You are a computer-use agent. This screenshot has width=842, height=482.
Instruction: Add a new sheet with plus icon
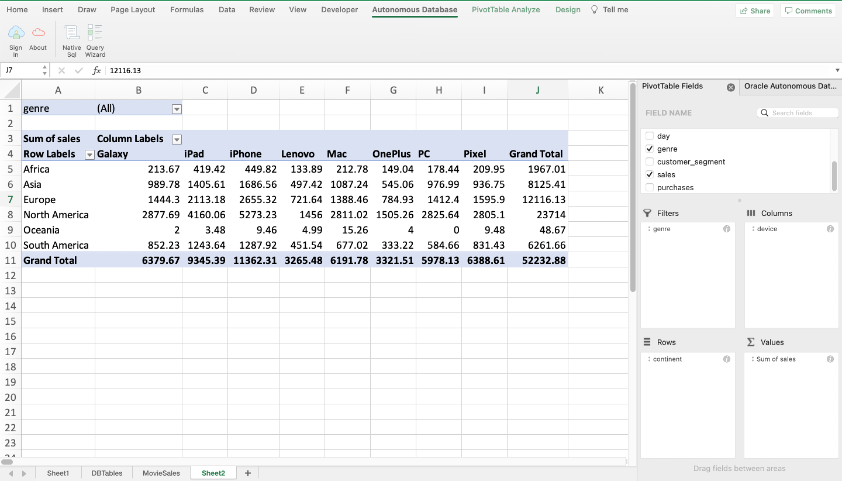click(248, 473)
